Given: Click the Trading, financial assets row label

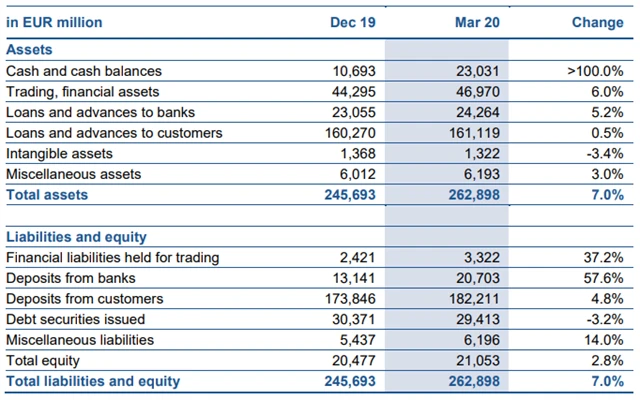Looking at the screenshot, I should pyautogui.click(x=87, y=92).
